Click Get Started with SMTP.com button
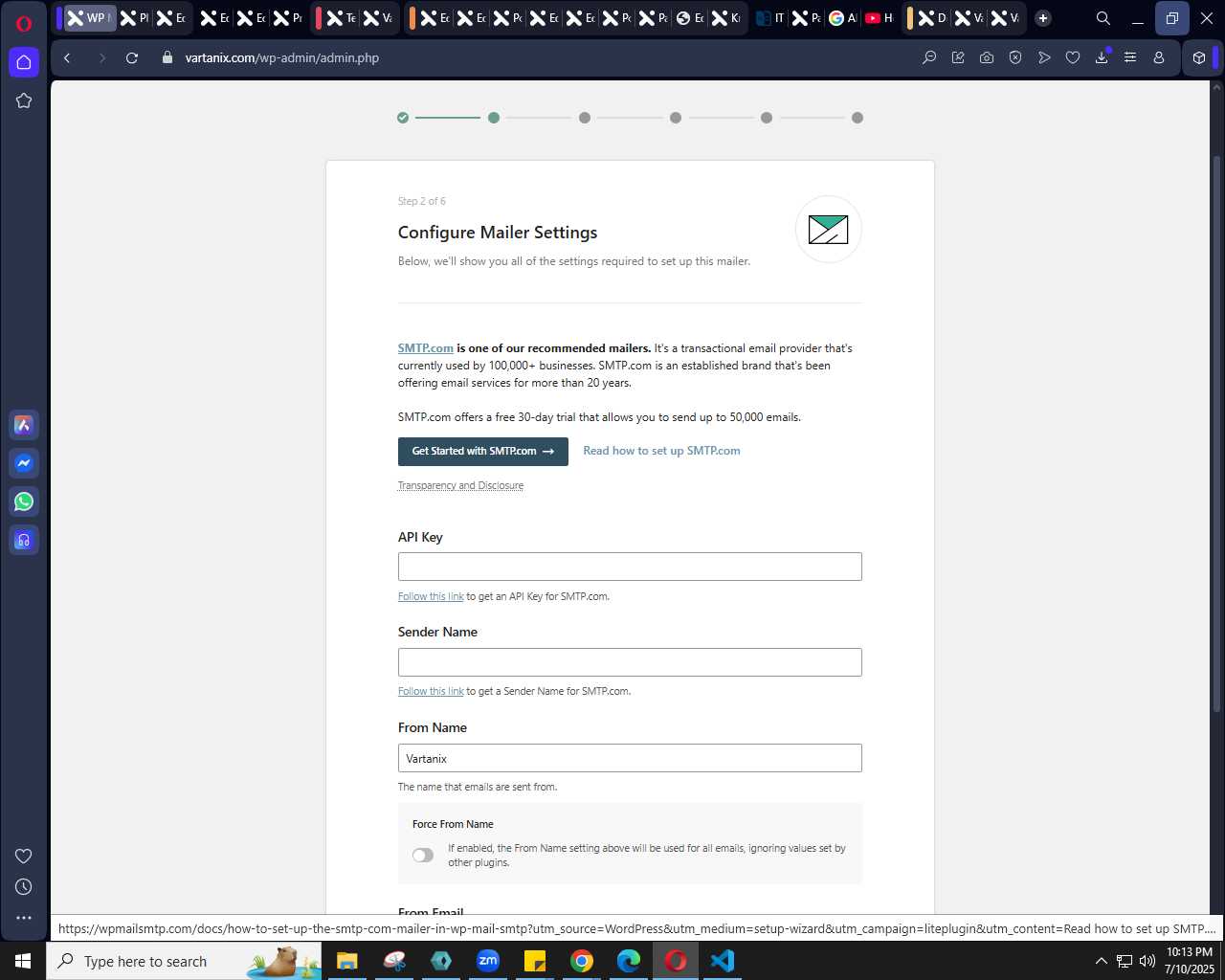 point(483,452)
